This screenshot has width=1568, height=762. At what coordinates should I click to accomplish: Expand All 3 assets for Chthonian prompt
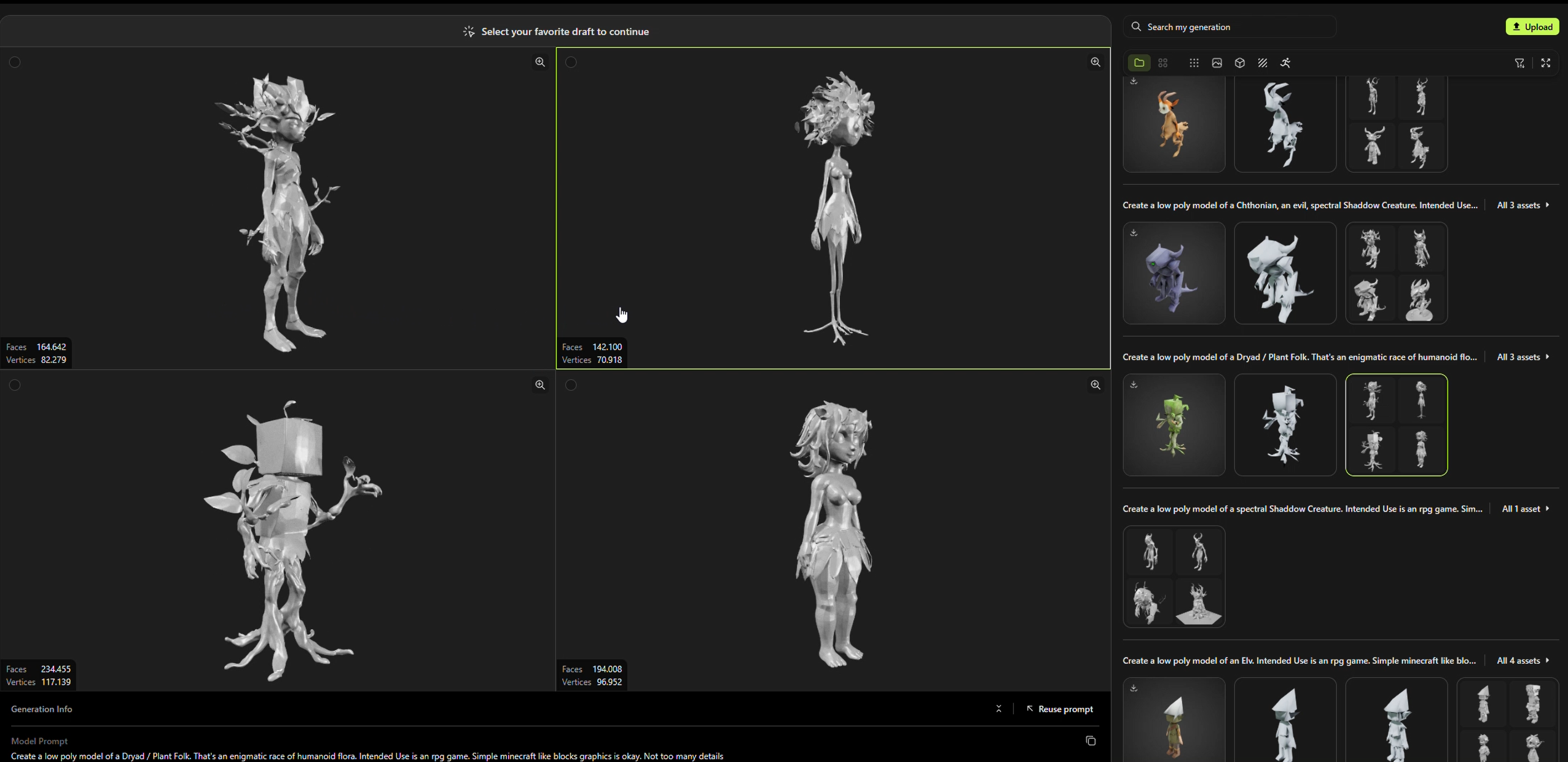click(x=1523, y=205)
